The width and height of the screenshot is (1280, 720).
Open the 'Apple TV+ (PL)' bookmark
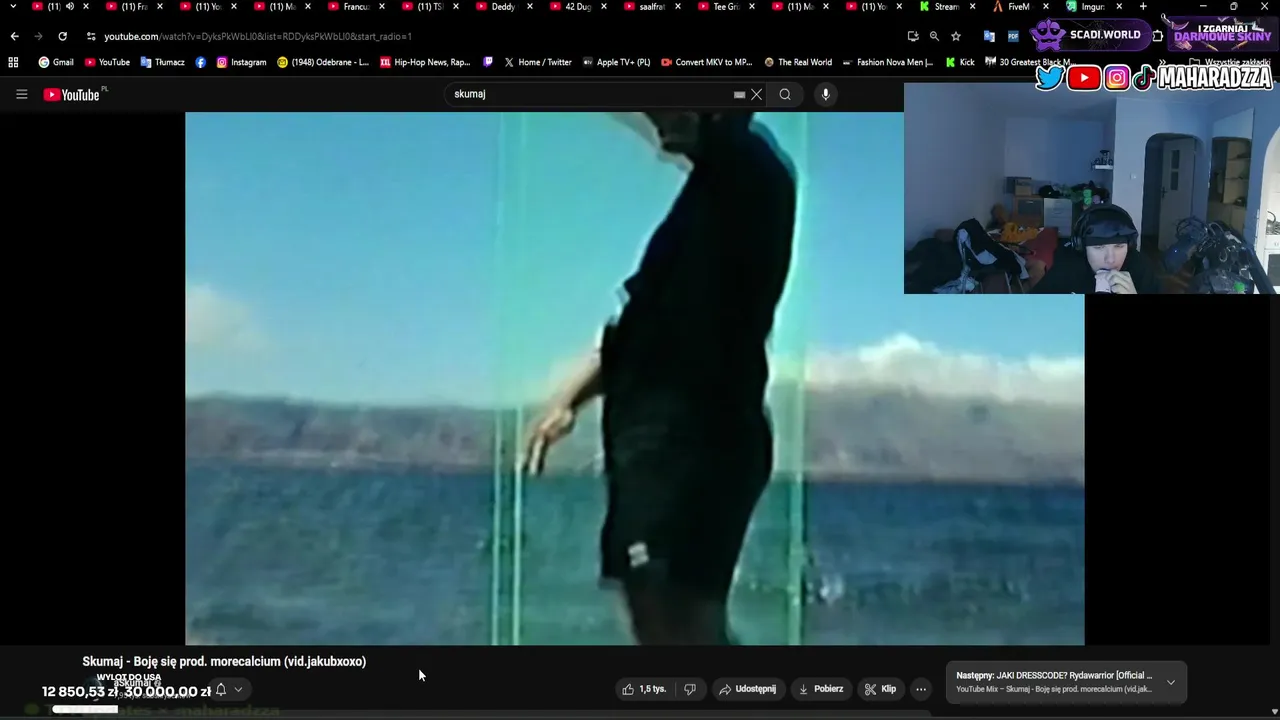click(x=616, y=62)
